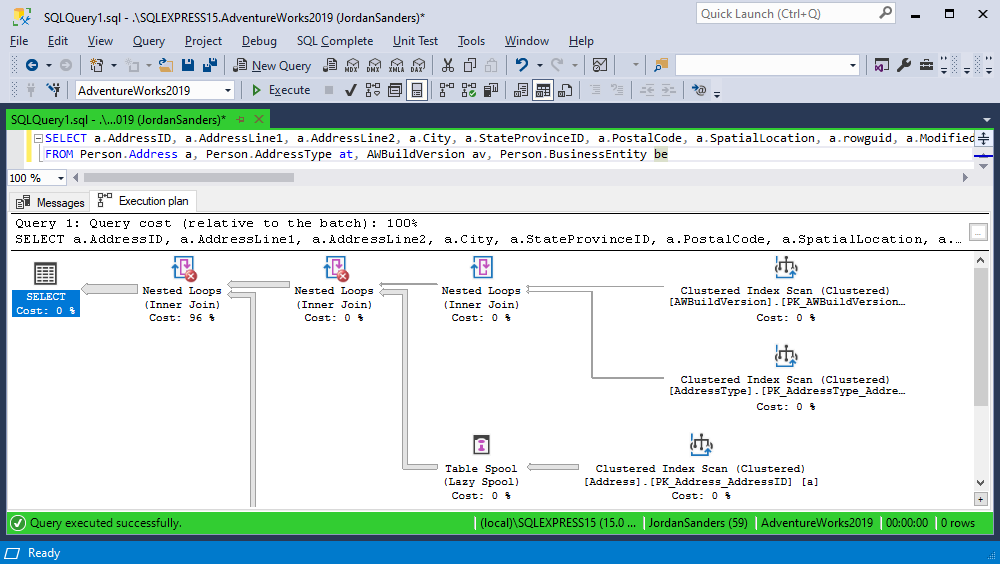Open the Query Options icon
The width and height of the screenshot is (1000, 564).
(395, 90)
